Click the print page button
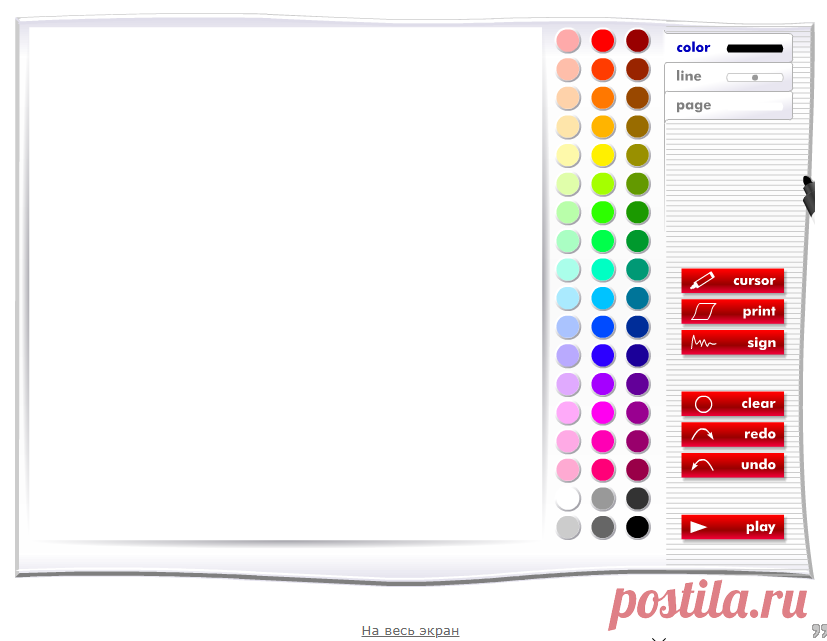The height and width of the screenshot is (641, 827). coord(732,311)
